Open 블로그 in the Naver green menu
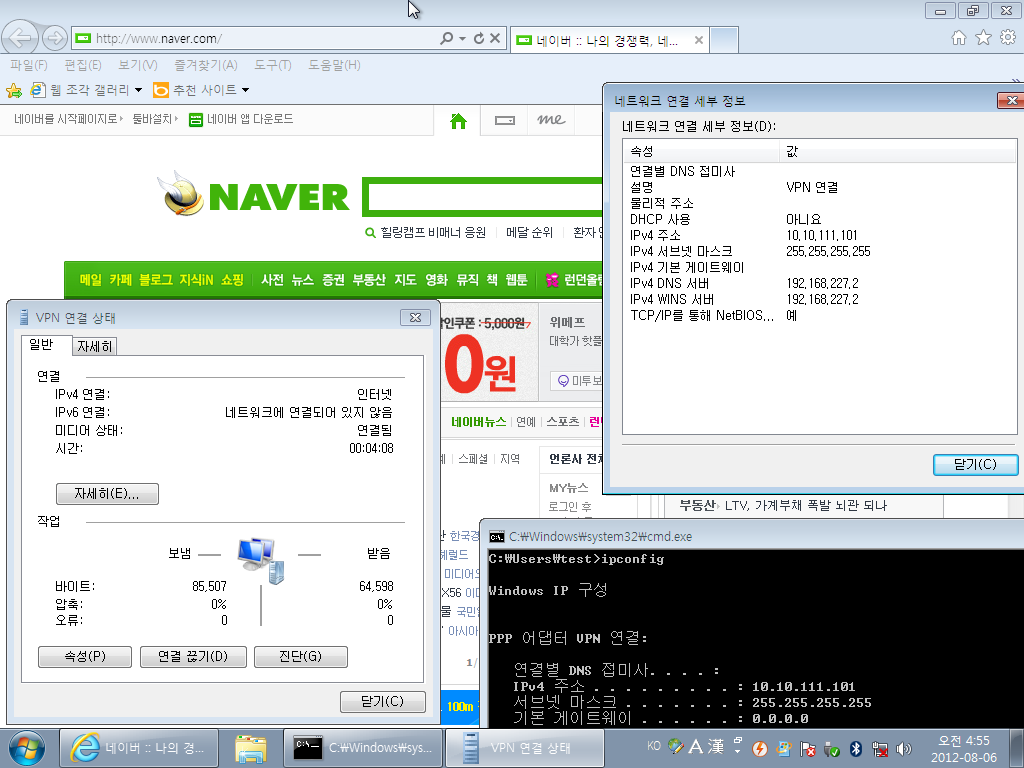The width and height of the screenshot is (1024, 768). coord(156,280)
